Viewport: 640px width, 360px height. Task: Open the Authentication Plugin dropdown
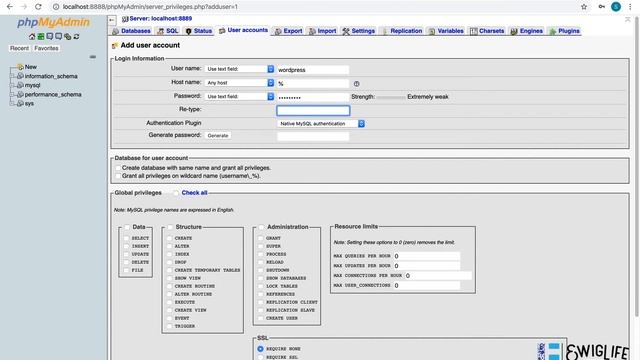tap(321, 123)
